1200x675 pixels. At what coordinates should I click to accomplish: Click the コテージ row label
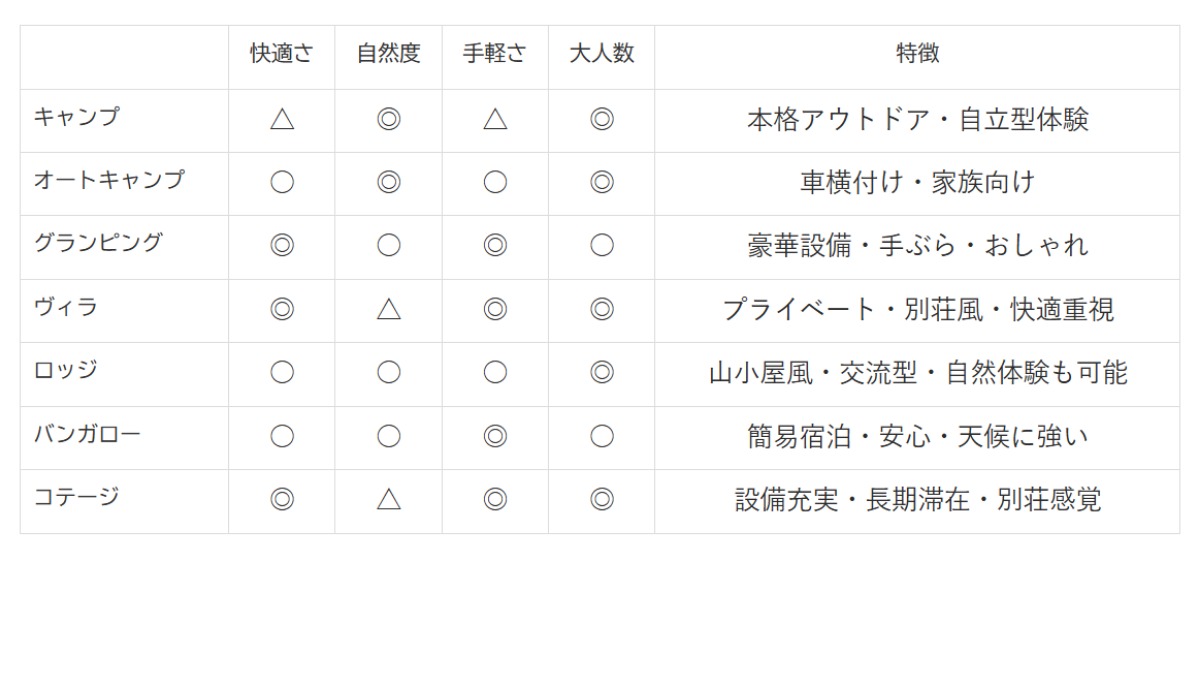pyautogui.click(x=76, y=497)
